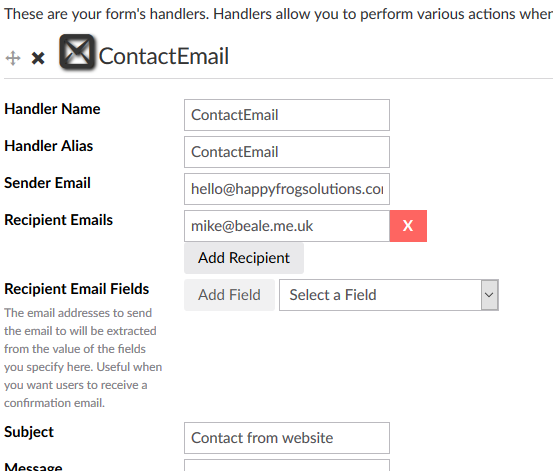Click the ContactEmail handler title heading
The image size is (553, 471).
(164, 56)
